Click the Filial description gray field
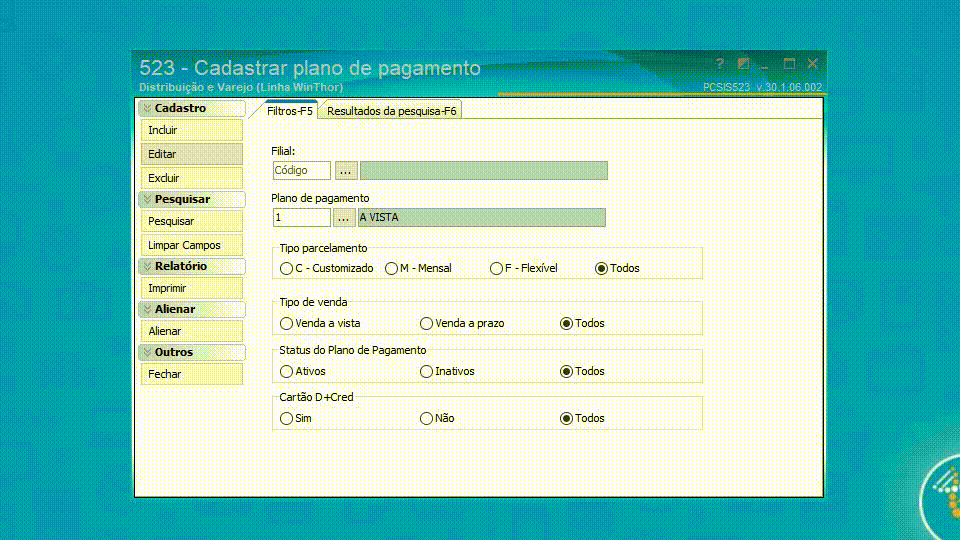The image size is (960, 540). pos(484,170)
